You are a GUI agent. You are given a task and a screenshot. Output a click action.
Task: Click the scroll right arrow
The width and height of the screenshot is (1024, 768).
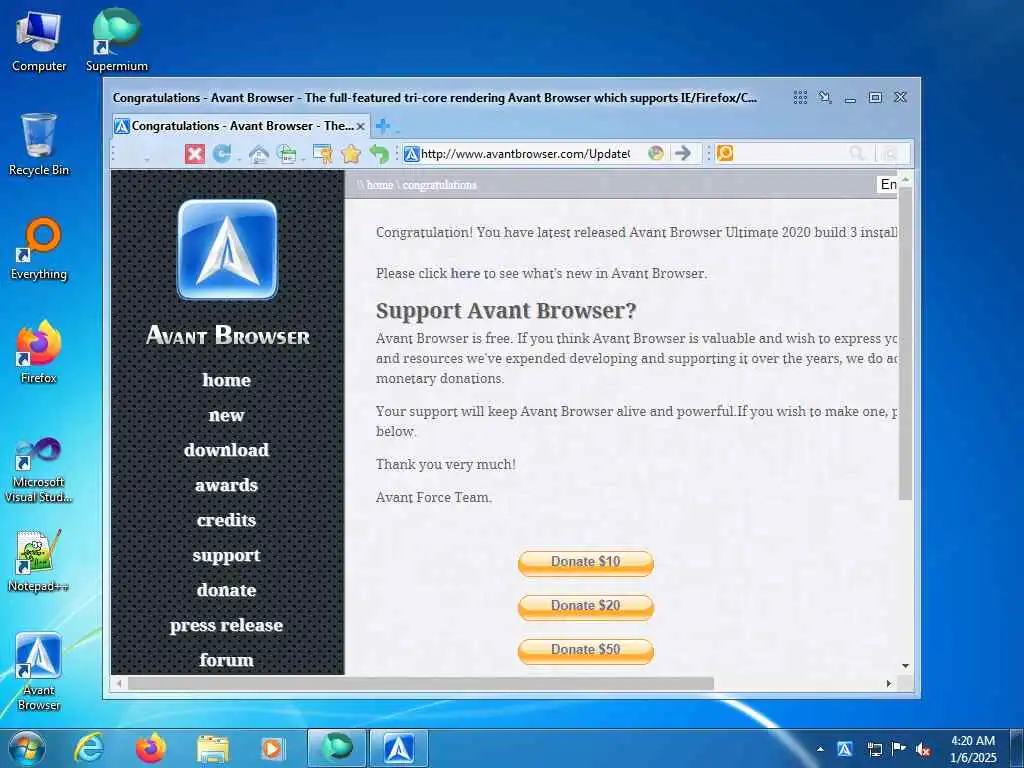(889, 683)
